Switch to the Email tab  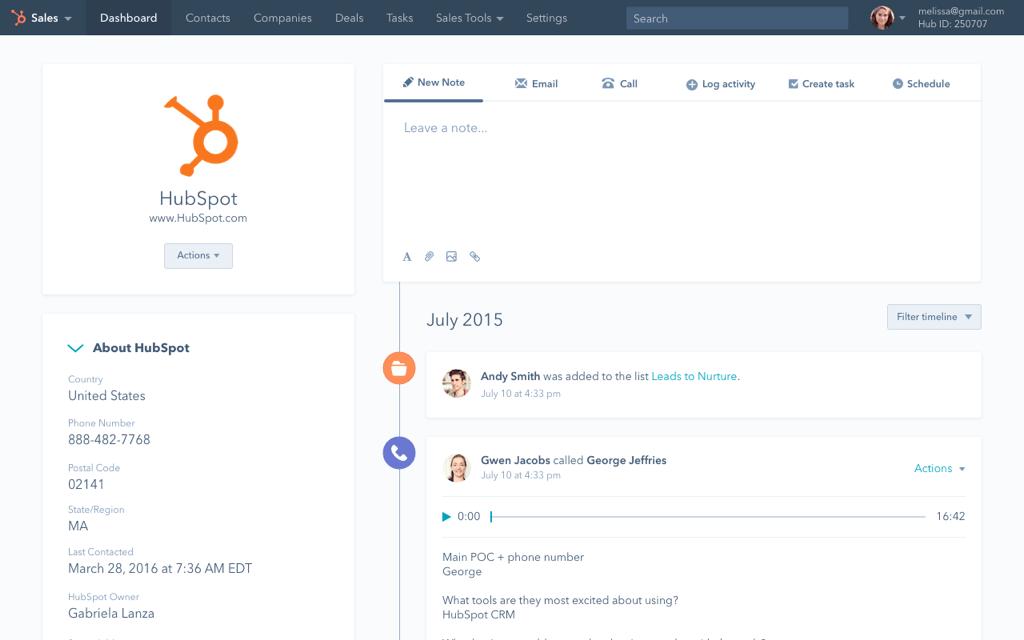pos(536,84)
